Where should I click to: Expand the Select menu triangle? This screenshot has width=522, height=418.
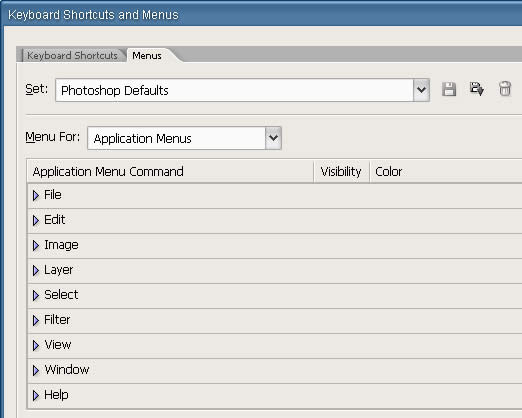coord(36,295)
